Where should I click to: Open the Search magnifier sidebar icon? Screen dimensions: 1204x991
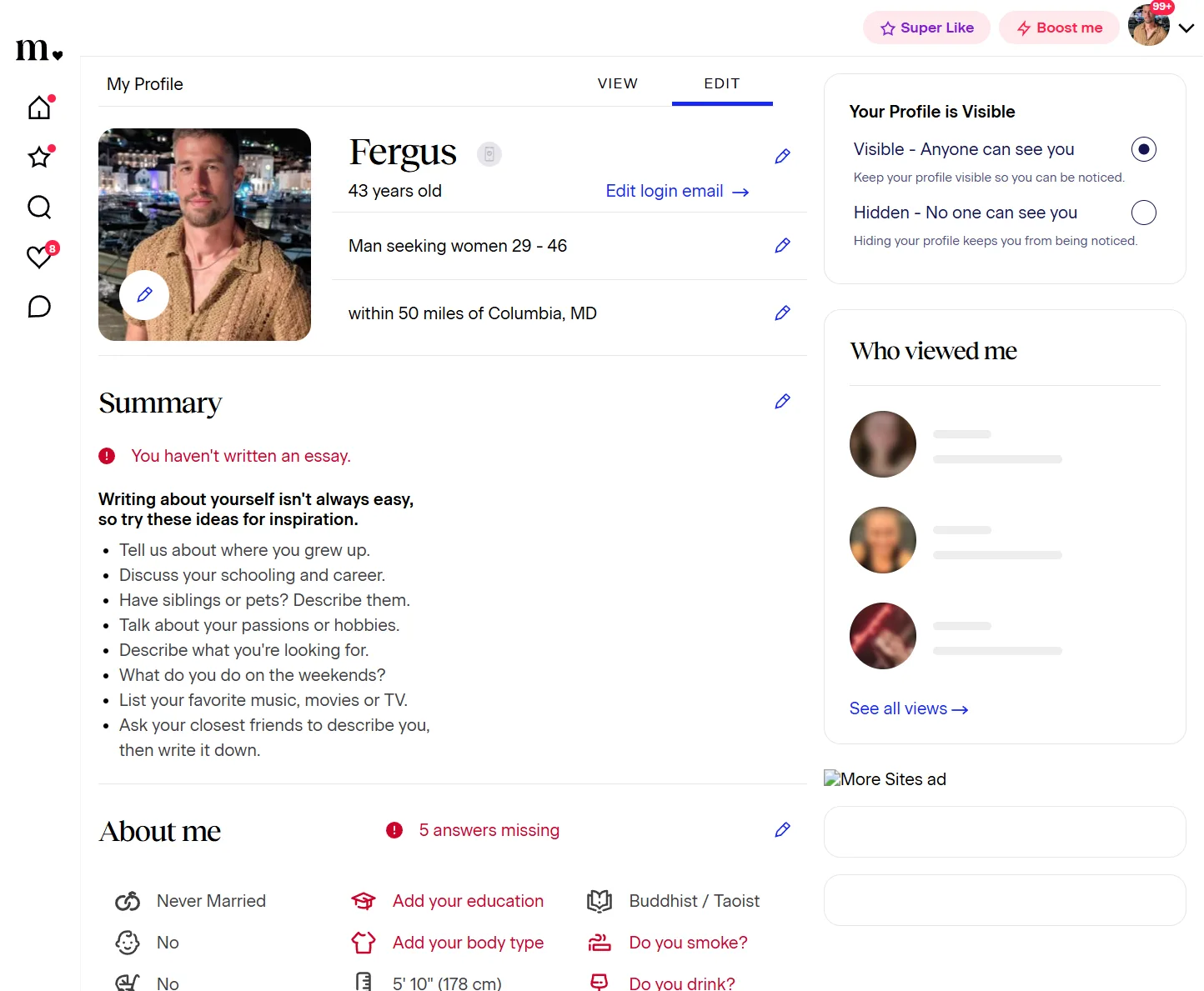click(x=39, y=207)
